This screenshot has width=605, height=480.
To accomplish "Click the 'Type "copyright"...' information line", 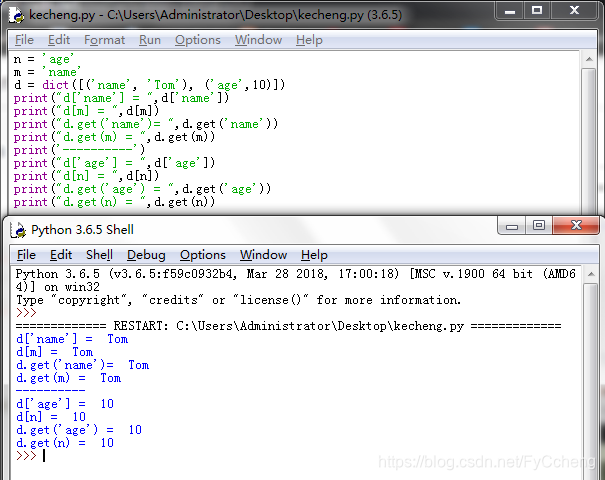I will 238,300.
